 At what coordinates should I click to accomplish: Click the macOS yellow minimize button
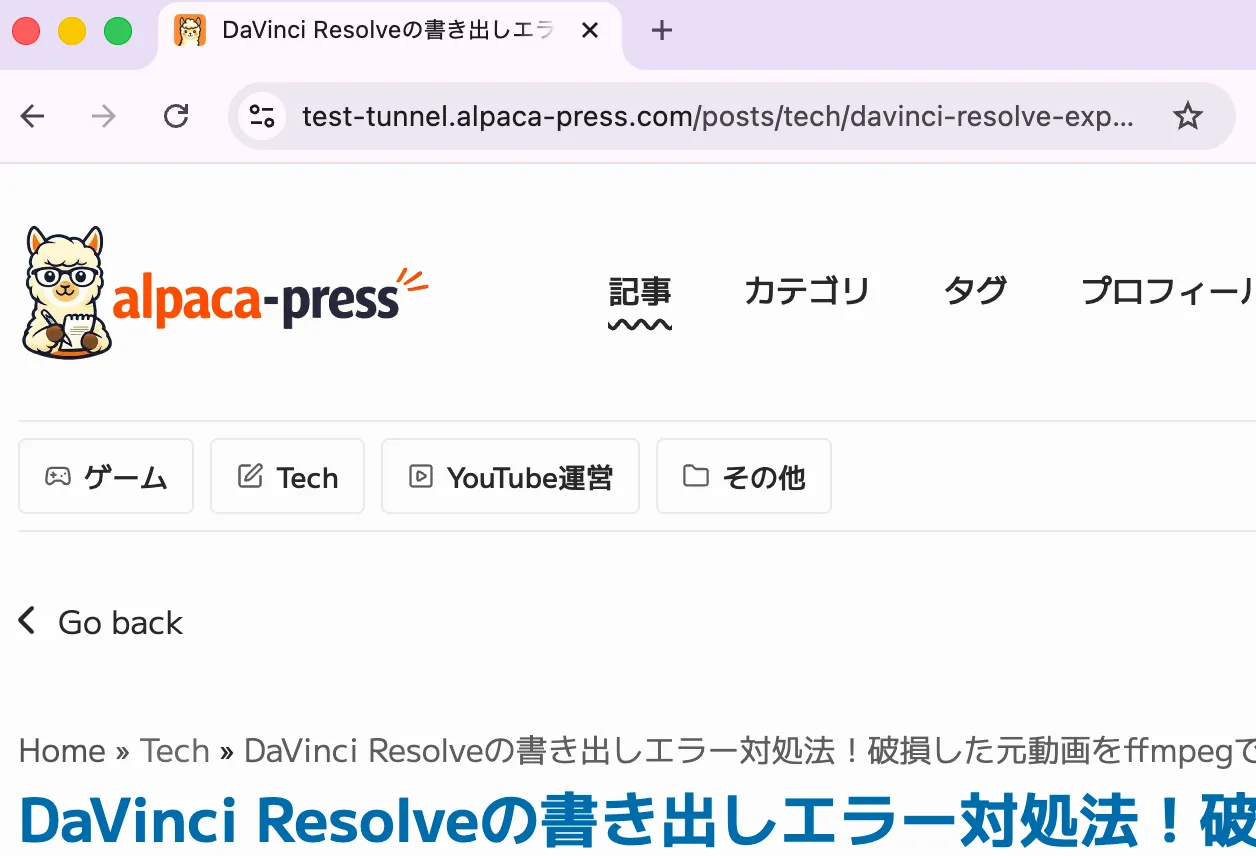click(x=72, y=32)
